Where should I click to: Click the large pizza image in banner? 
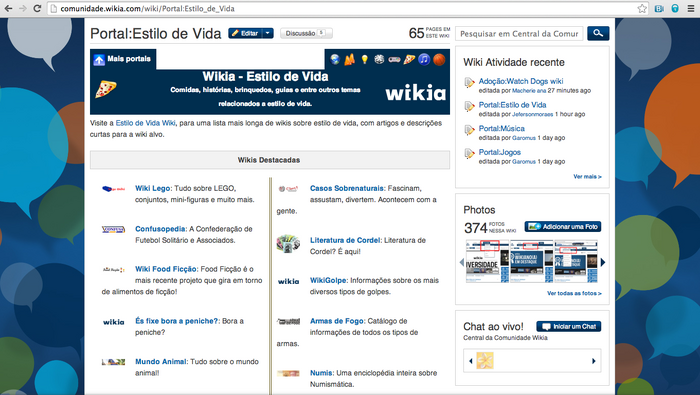(106, 89)
